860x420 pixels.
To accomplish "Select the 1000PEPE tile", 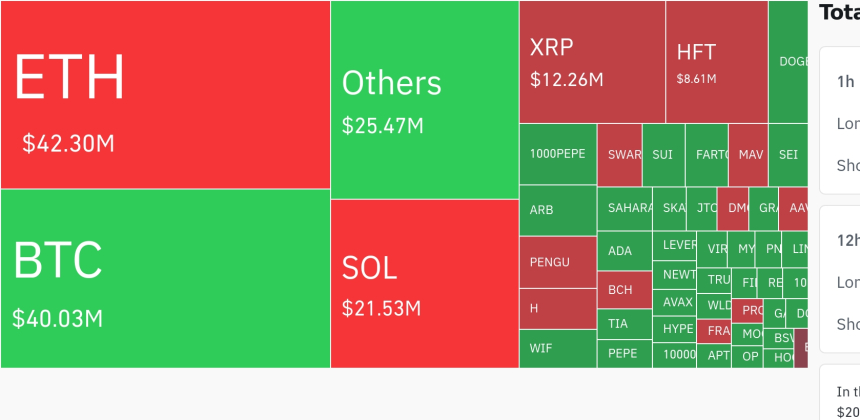I will pyautogui.click(x=557, y=154).
